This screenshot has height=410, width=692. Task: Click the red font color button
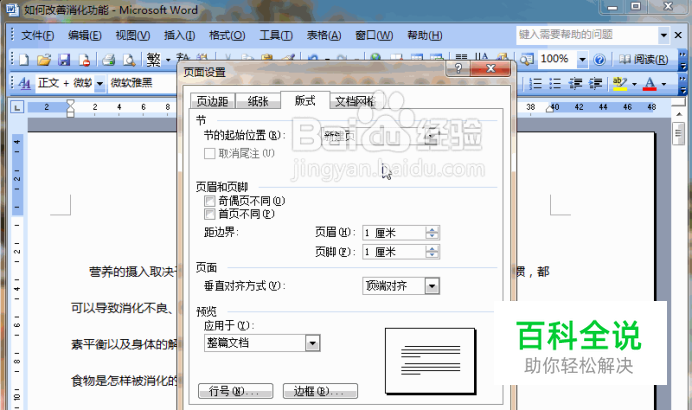650,83
